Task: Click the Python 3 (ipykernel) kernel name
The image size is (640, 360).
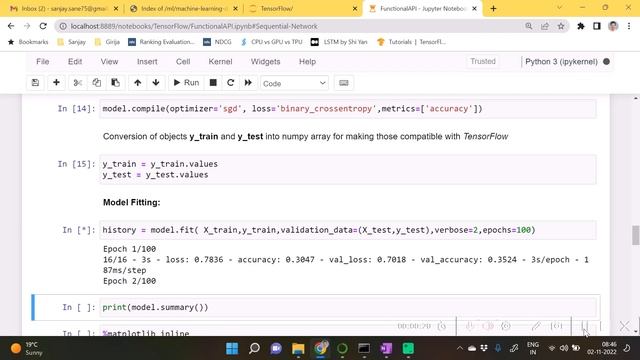Action: (561, 62)
